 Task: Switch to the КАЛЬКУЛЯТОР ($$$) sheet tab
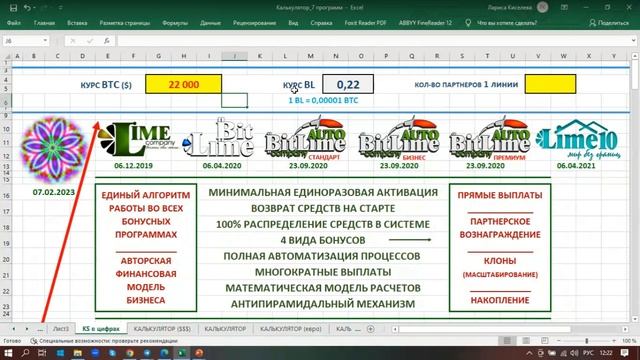[x=162, y=329]
